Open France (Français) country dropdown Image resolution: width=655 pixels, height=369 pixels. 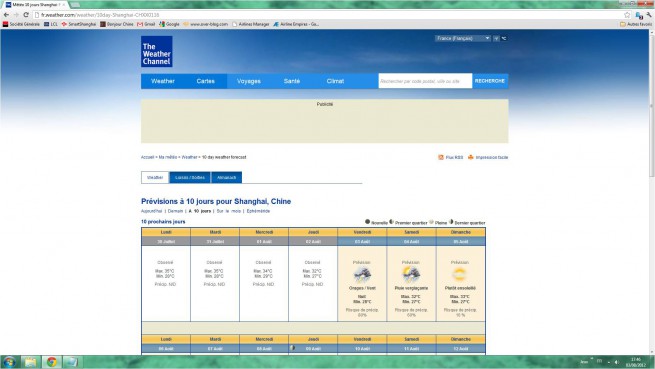(462, 38)
